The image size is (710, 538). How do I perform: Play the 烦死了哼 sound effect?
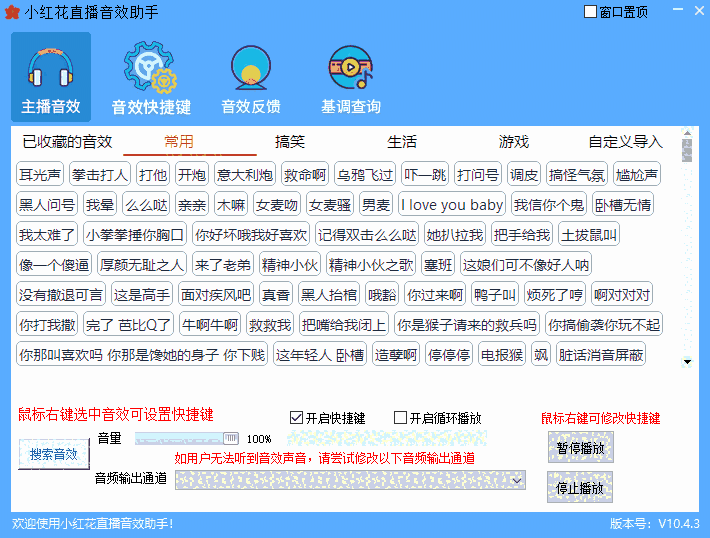pos(555,295)
